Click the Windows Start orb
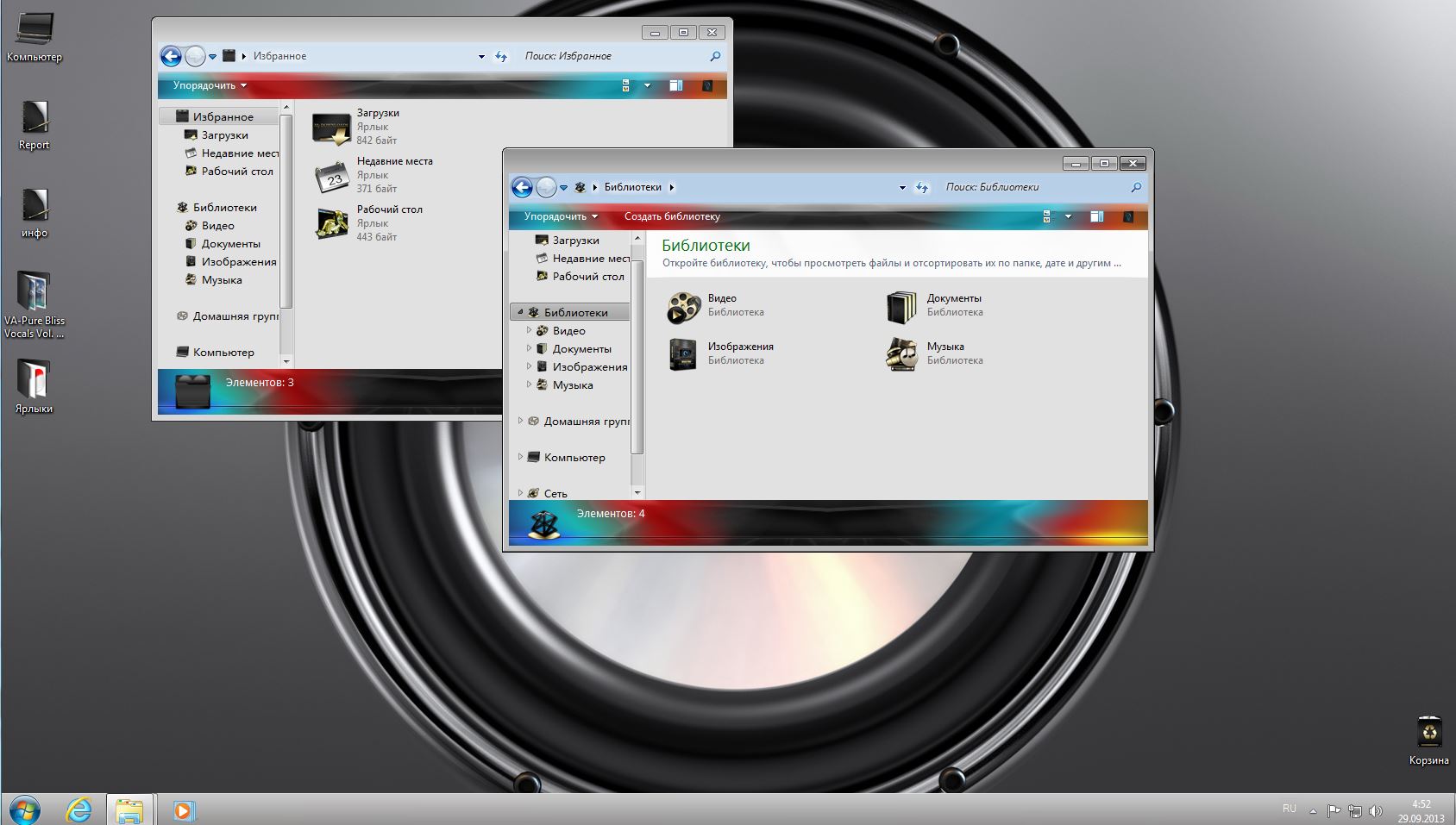Viewport: 1456px width, 825px height. pyautogui.click(x=24, y=810)
